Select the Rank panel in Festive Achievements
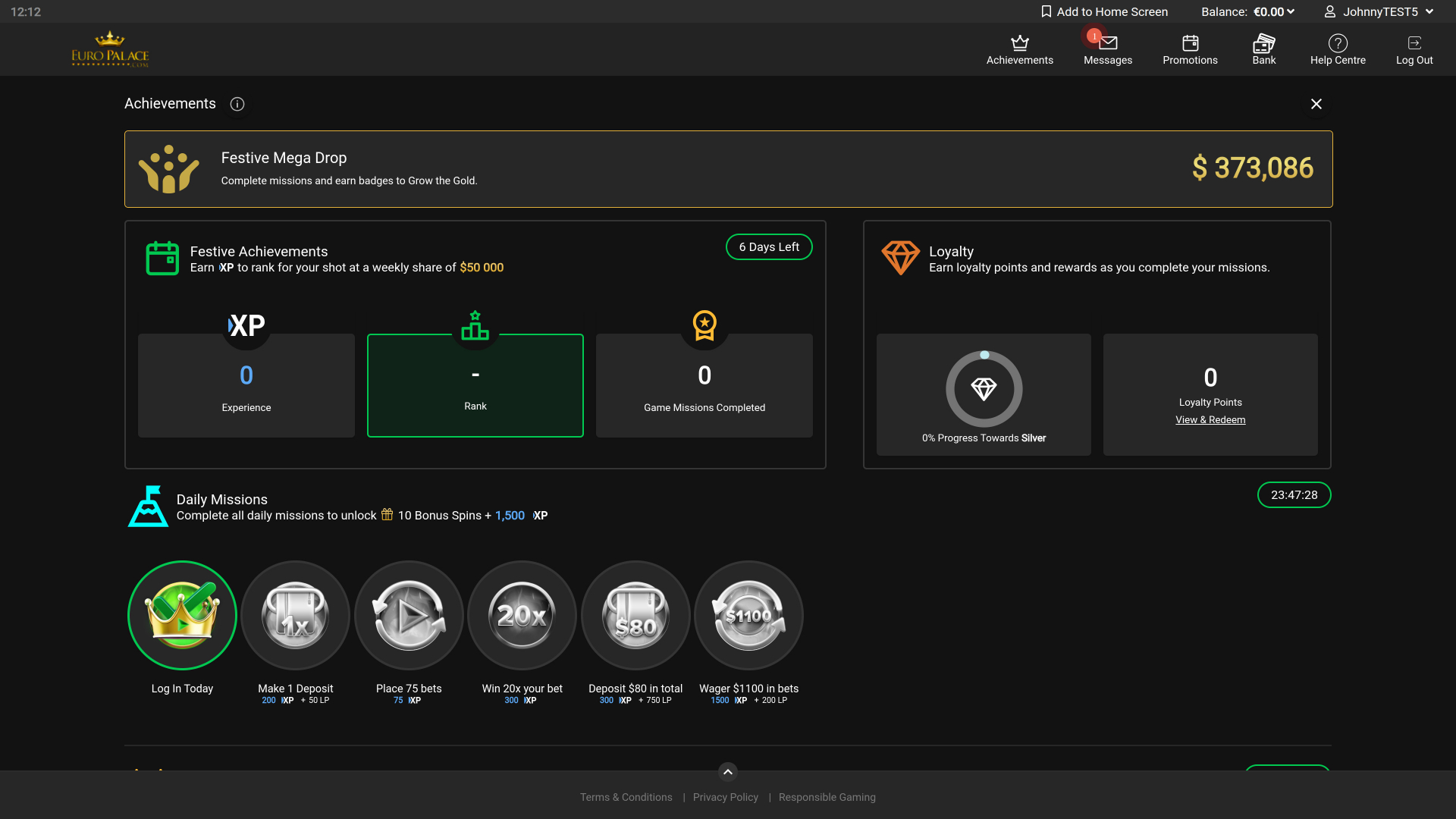 click(475, 384)
